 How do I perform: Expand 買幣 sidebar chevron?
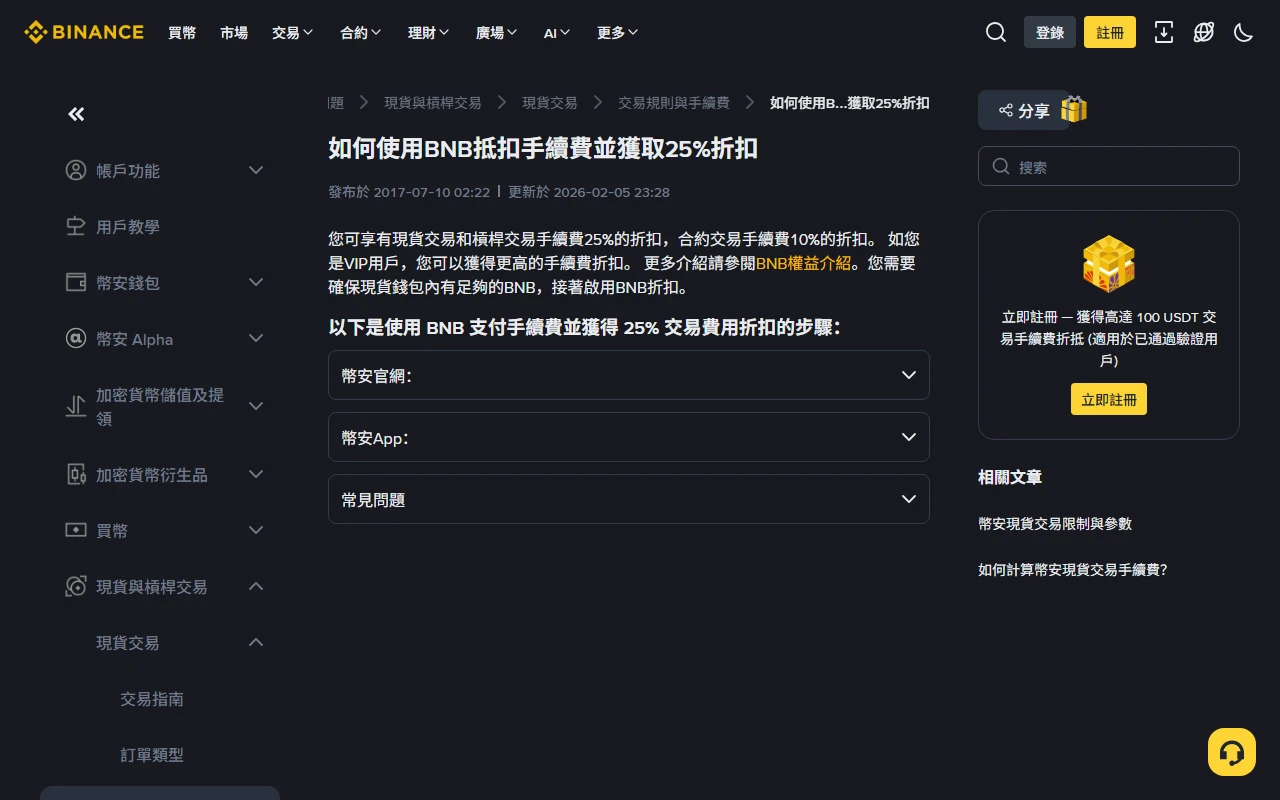[x=256, y=530]
